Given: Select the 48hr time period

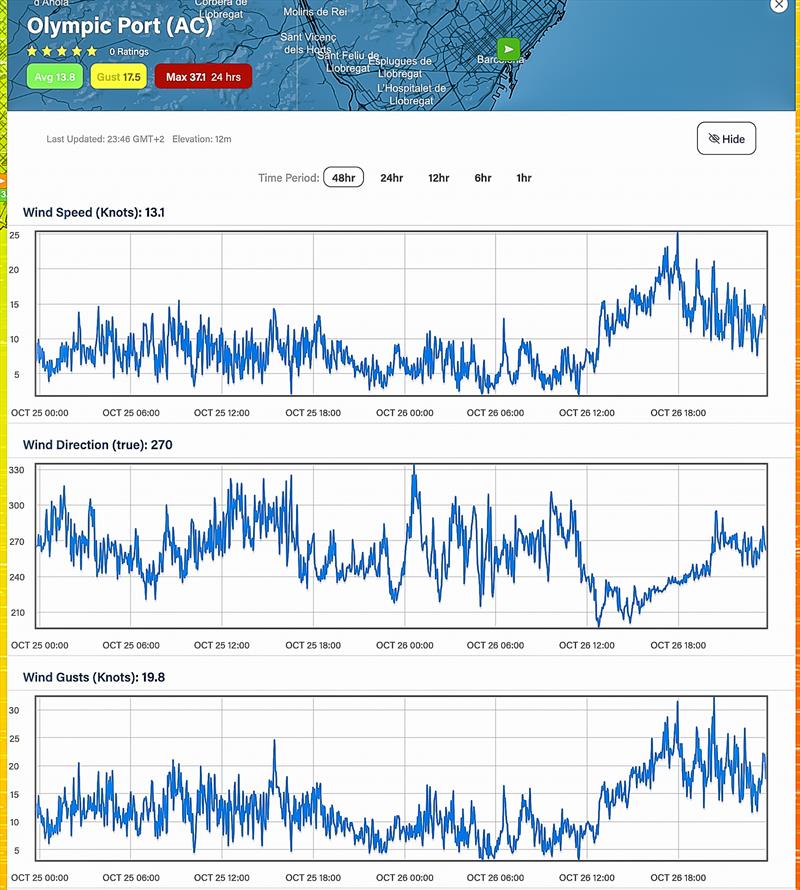Looking at the screenshot, I should click(344, 178).
